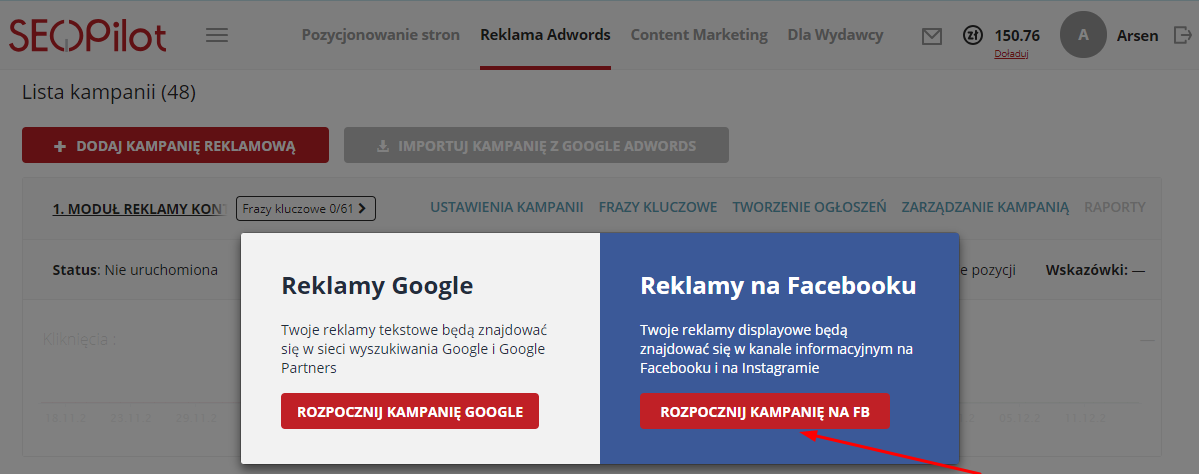This screenshot has height=474, width=1199.
Task: Start the Google campaign with Rozpocznij kampanię Google
Action: [410, 411]
